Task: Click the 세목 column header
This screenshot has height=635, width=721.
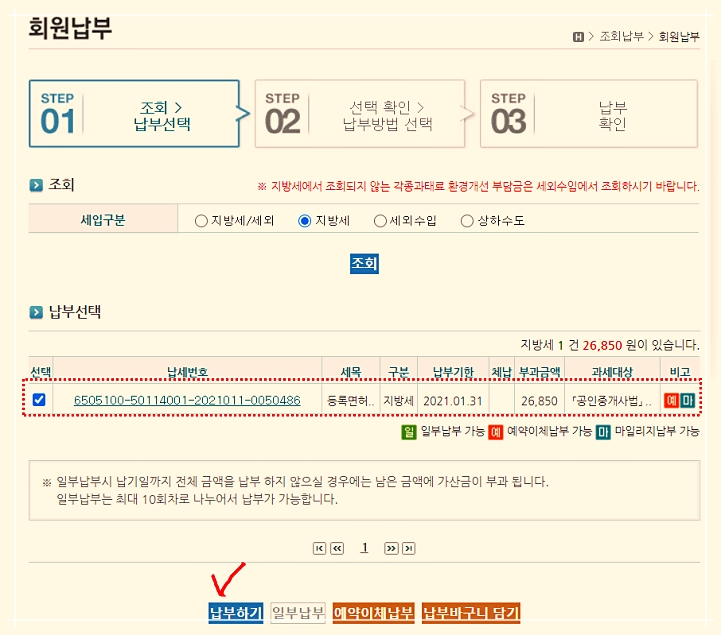Action: click(351, 372)
